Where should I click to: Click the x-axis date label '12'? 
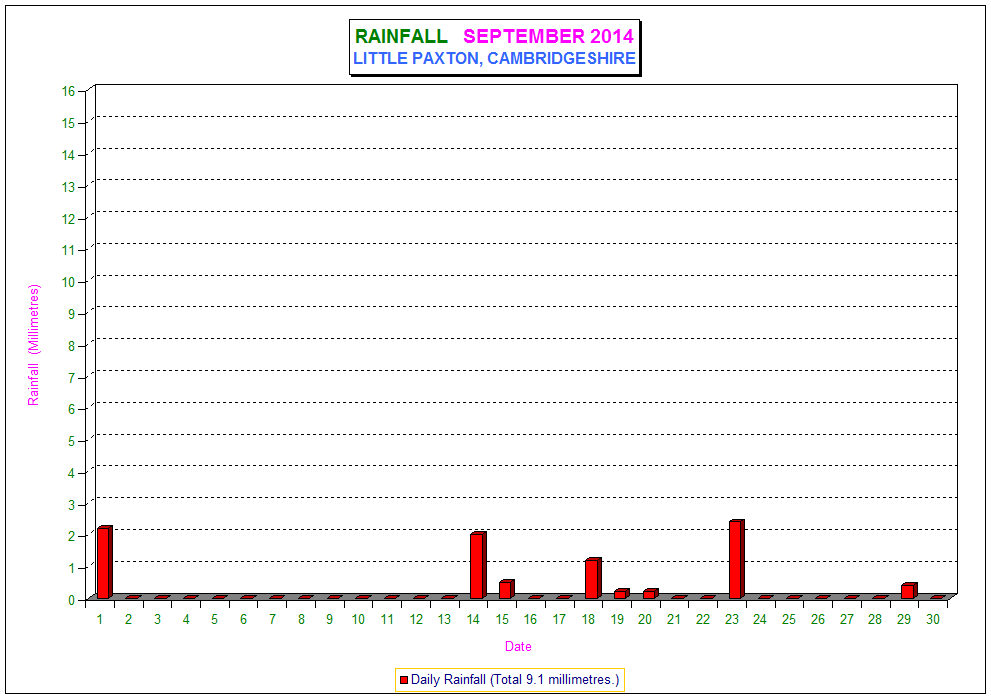pyautogui.click(x=416, y=620)
